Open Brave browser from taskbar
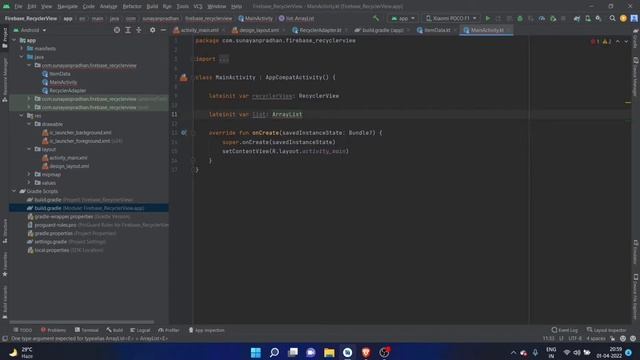 [366, 352]
